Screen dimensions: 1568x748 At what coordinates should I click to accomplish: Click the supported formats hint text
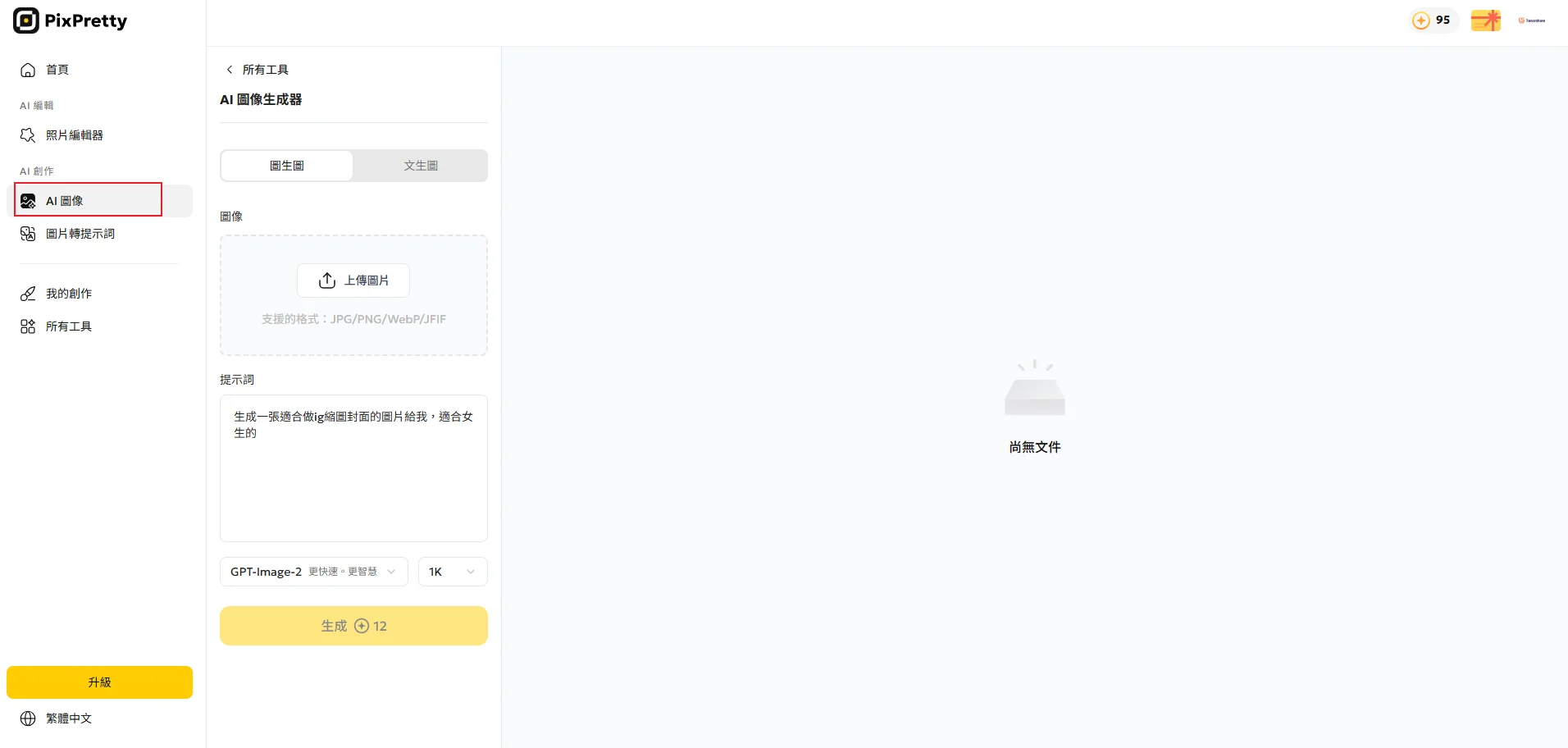(353, 319)
